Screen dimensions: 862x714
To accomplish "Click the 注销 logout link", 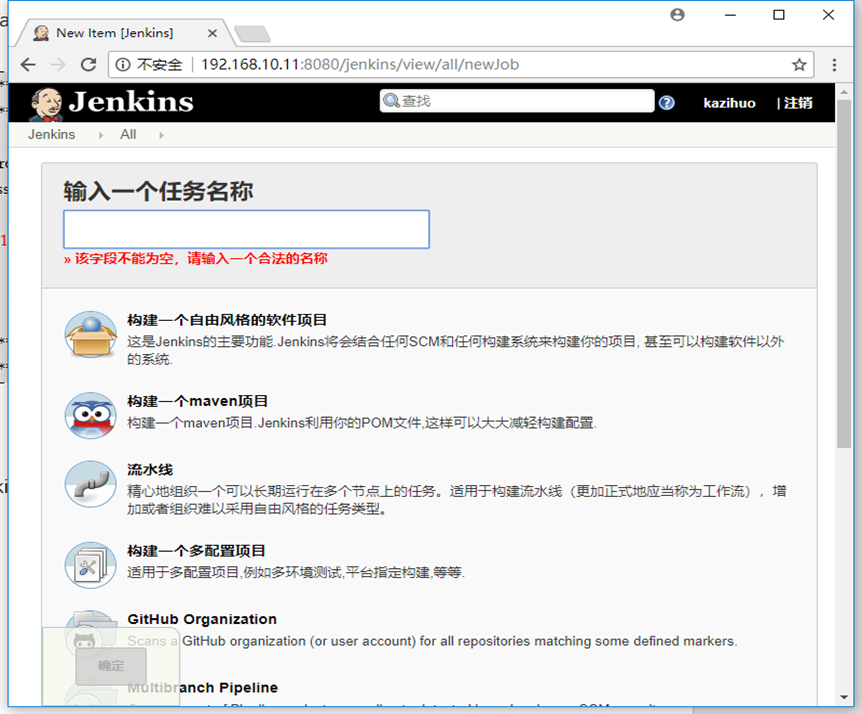I will pos(798,103).
